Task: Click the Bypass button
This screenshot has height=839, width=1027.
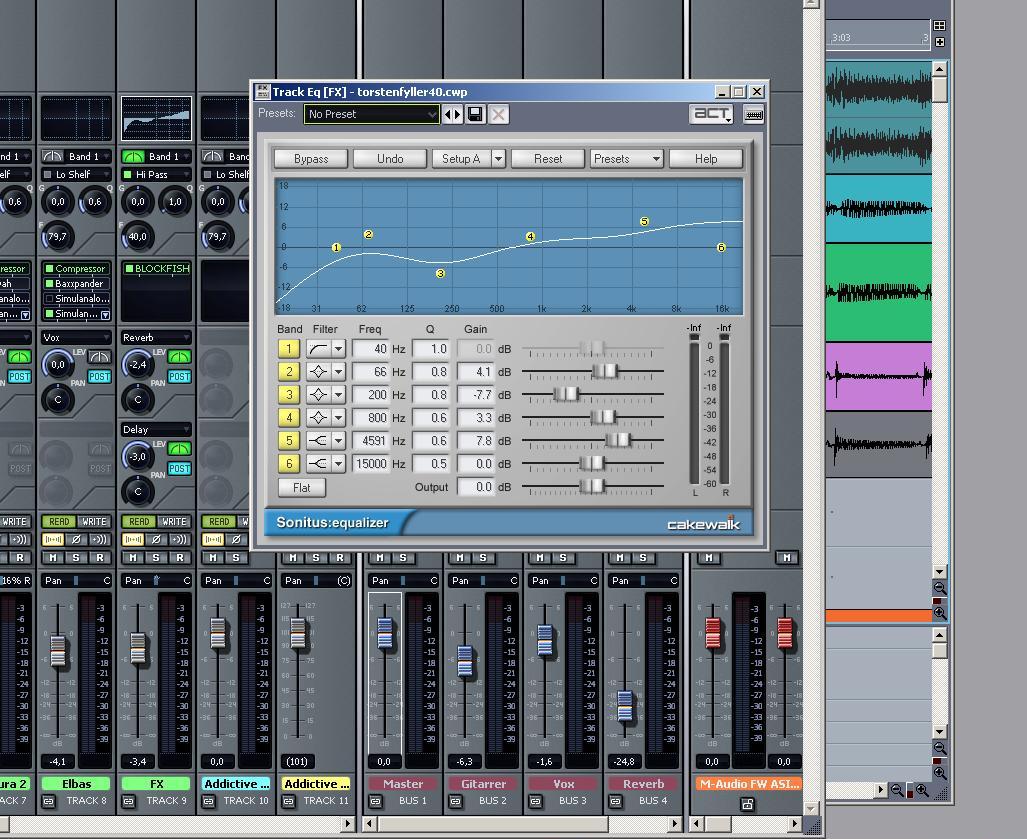Action: 311,158
